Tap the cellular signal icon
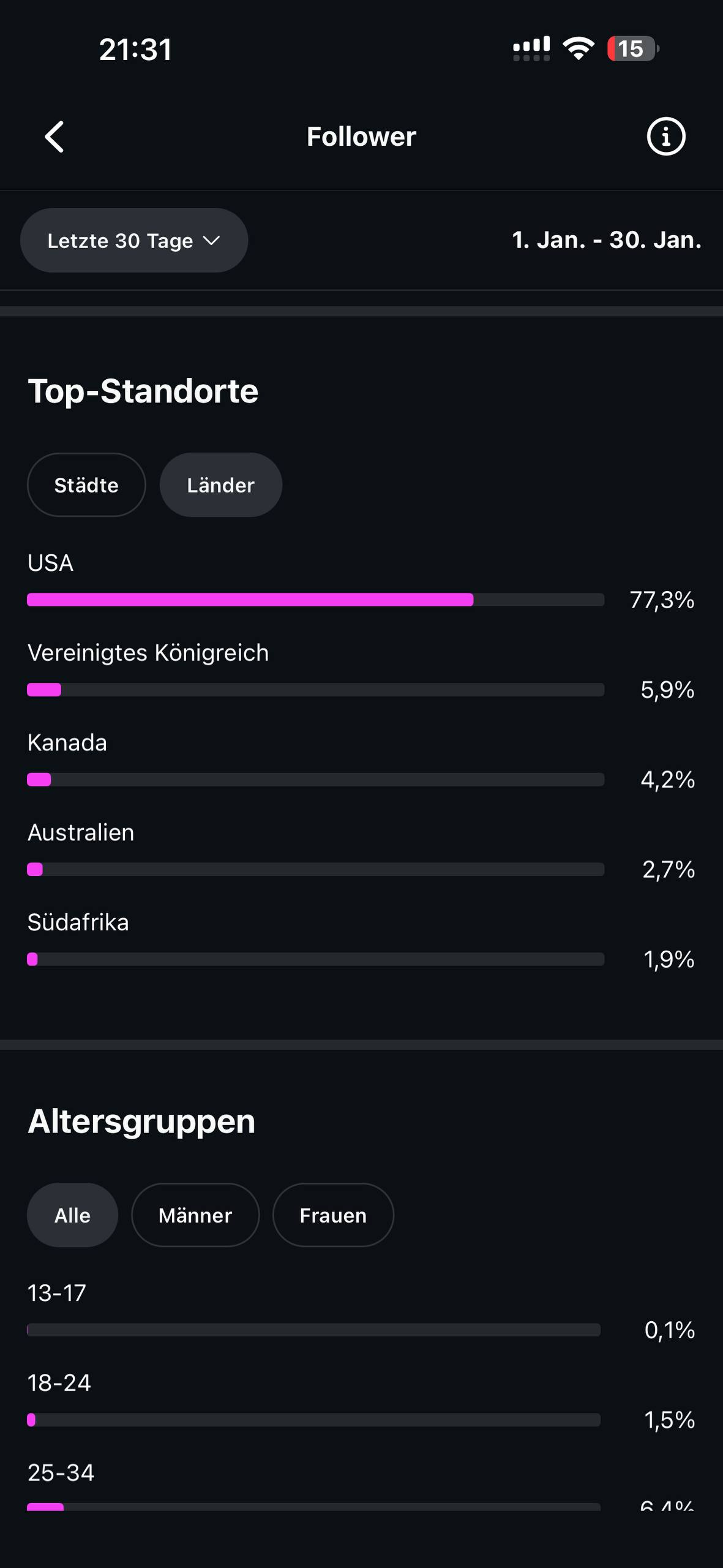The height and width of the screenshot is (1568, 723). 531,48
